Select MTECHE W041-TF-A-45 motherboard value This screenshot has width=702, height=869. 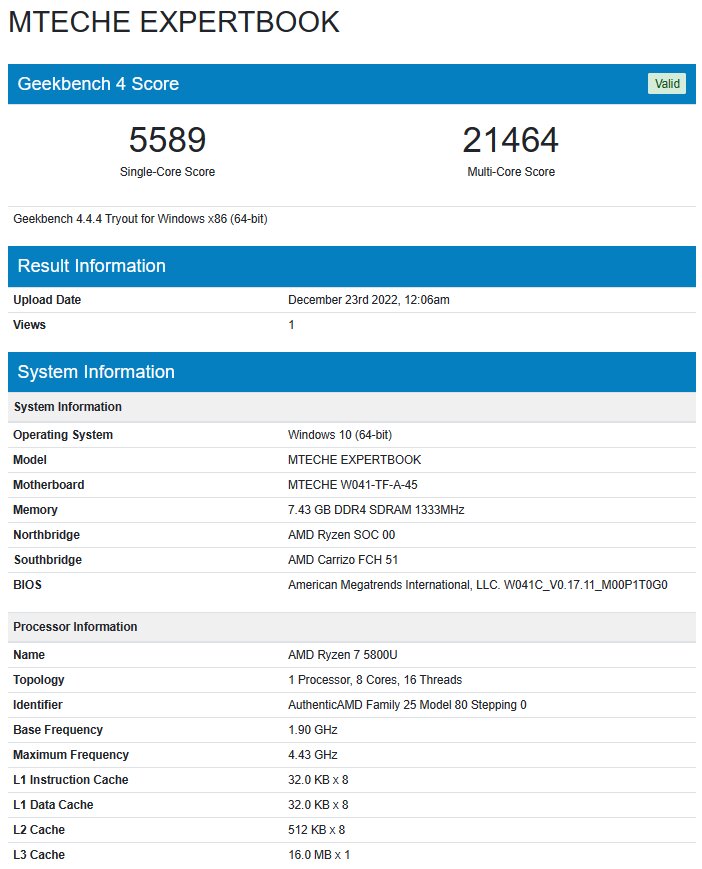click(x=352, y=485)
